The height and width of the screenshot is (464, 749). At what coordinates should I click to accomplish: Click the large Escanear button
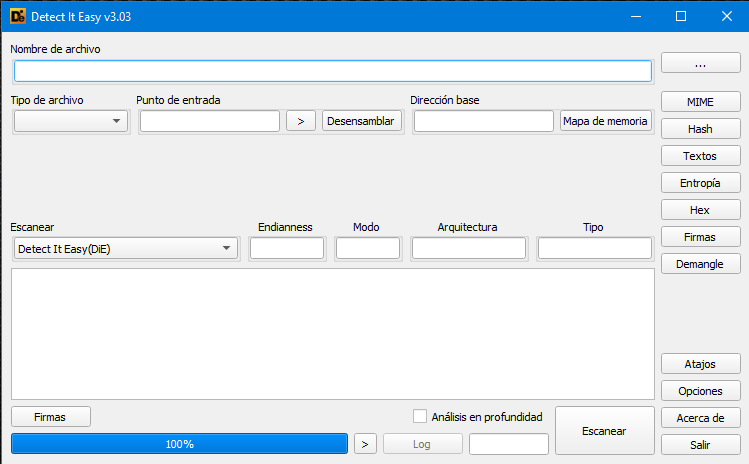pyautogui.click(x=605, y=431)
